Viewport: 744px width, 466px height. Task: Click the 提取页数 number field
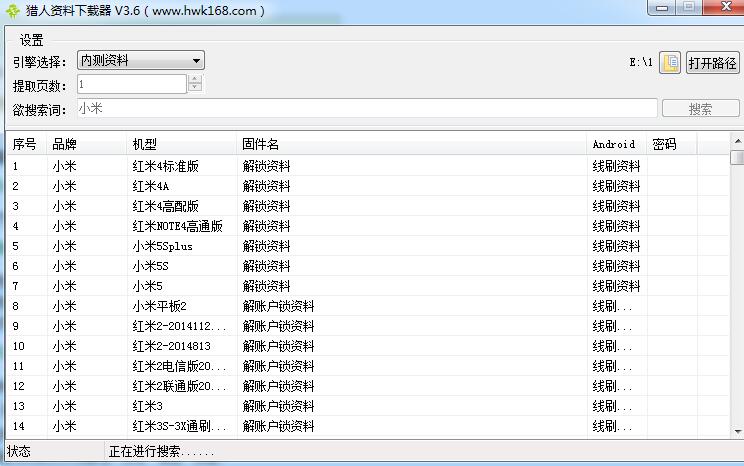(x=132, y=84)
